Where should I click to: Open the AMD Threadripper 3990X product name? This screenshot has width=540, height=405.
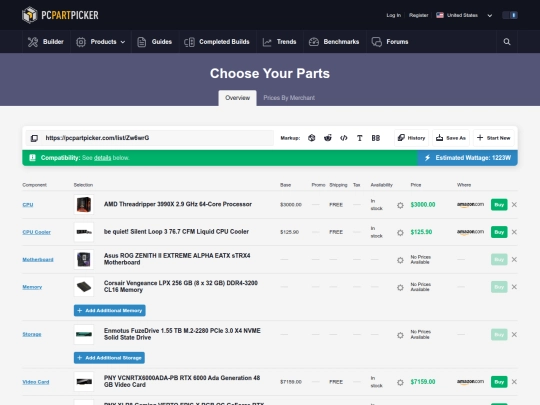(178, 204)
